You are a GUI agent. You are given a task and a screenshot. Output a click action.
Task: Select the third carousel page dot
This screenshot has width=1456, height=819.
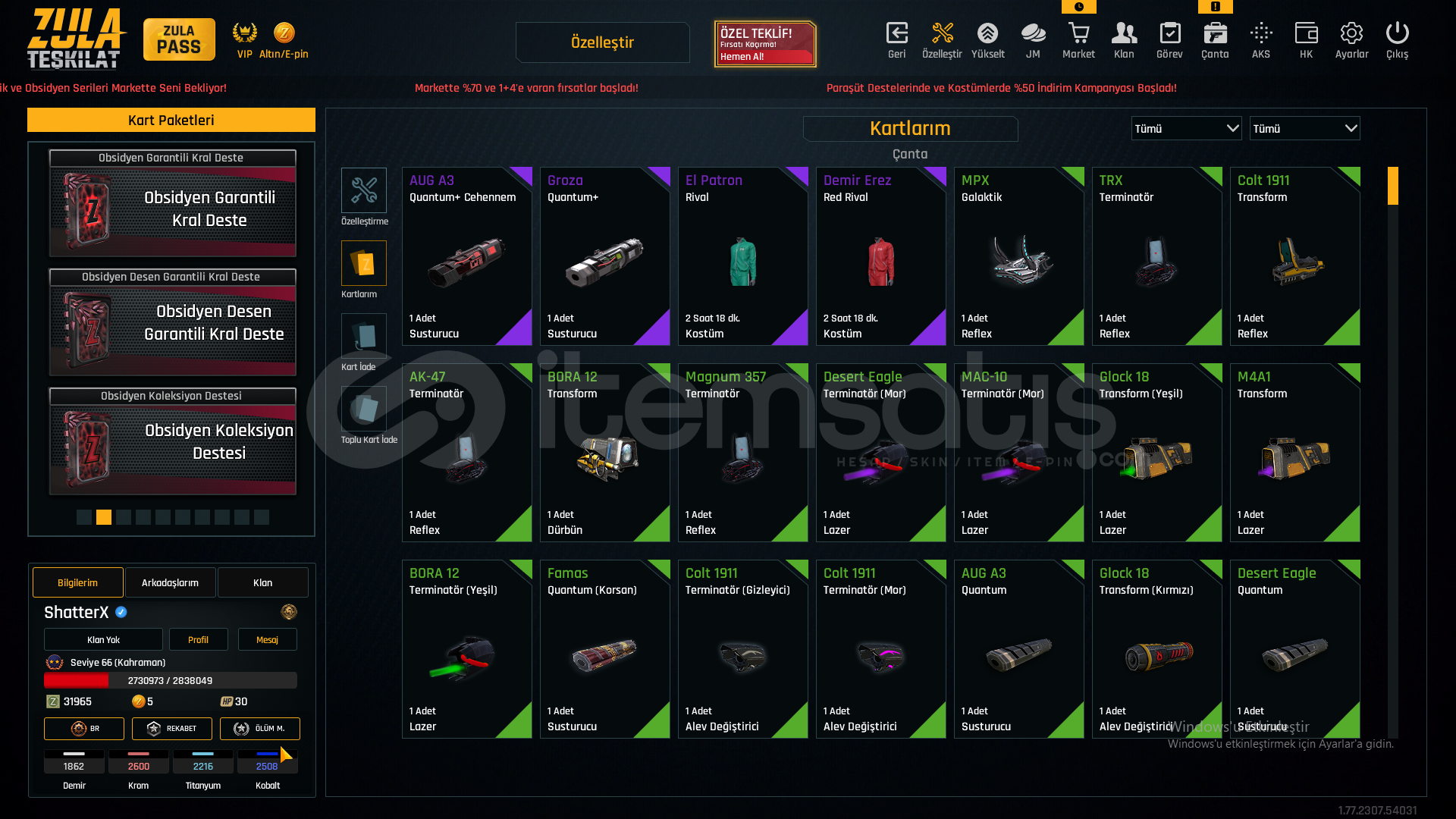(x=124, y=517)
